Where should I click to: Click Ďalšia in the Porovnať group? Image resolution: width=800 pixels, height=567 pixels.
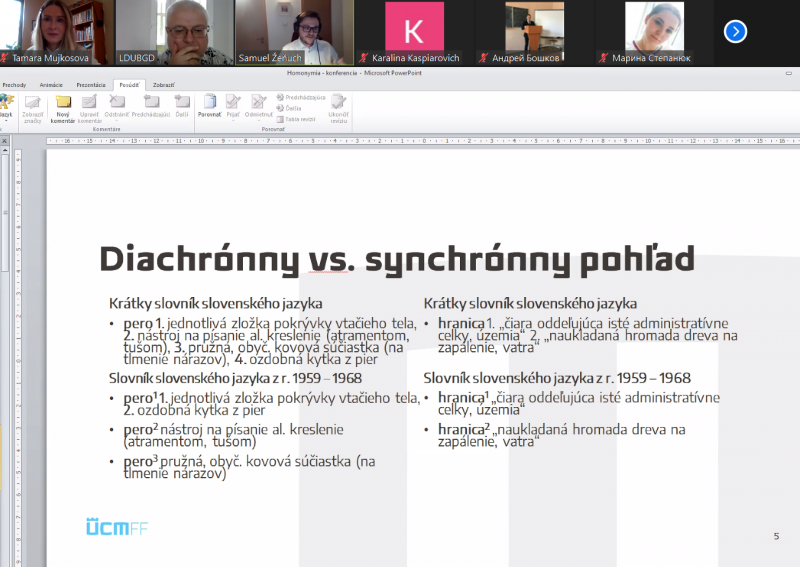pos(292,108)
